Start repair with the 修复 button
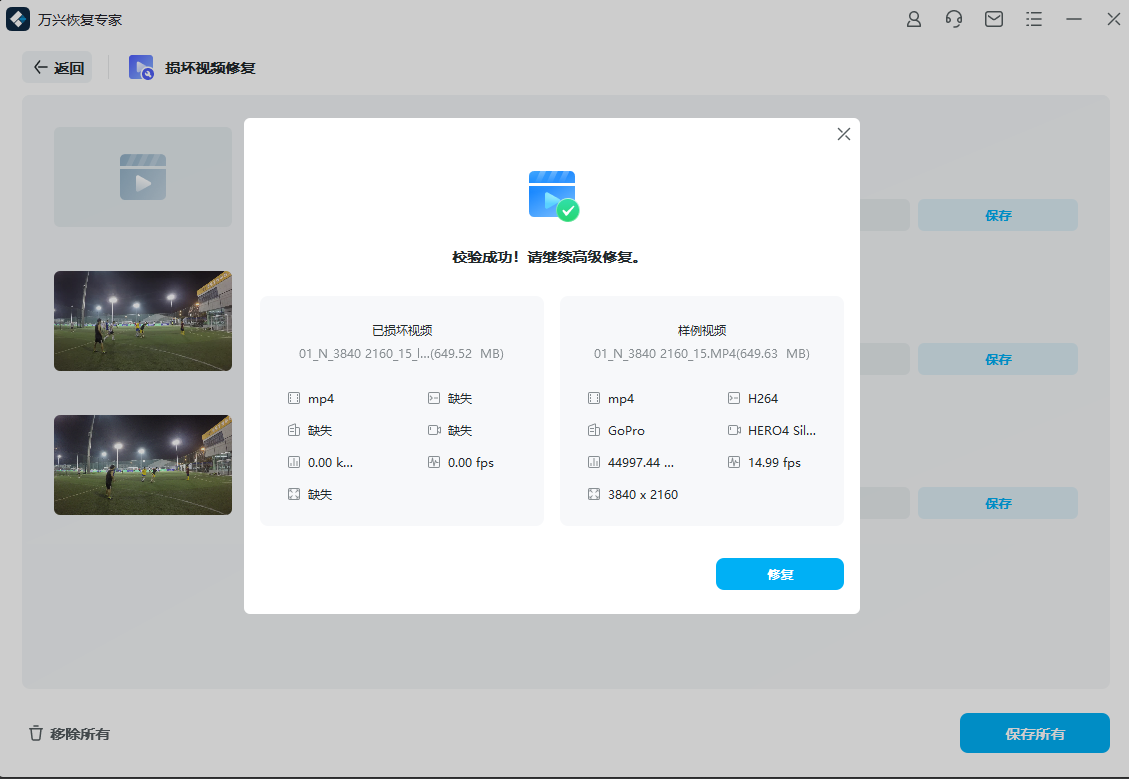The width and height of the screenshot is (1129, 779). point(779,573)
